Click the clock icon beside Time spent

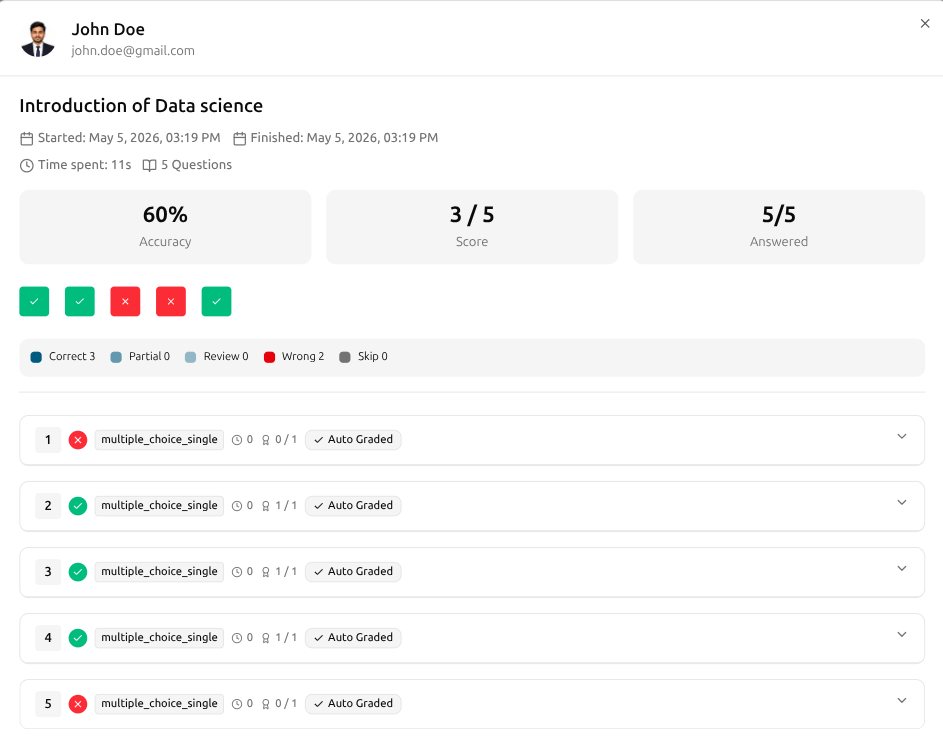pos(26,165)
